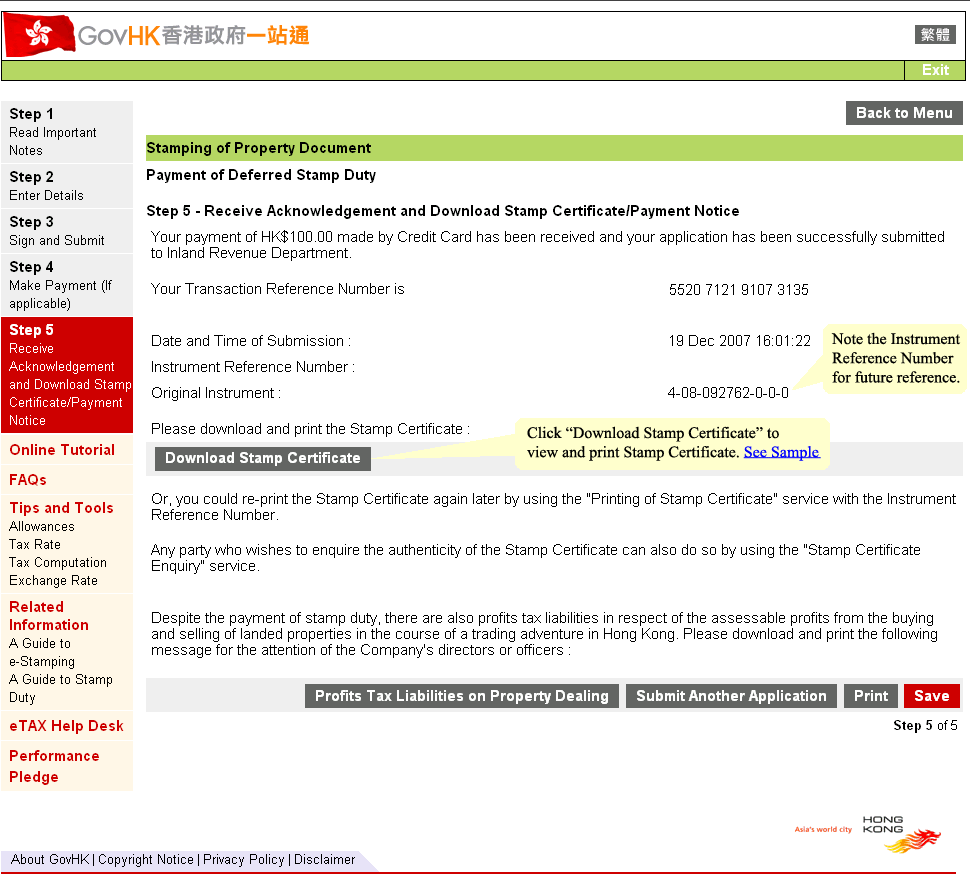Open Profits Tax Liabilities on Property Dealing
Image resolution: width=970 pixels, height=891 pixels.
click(462, 696)
